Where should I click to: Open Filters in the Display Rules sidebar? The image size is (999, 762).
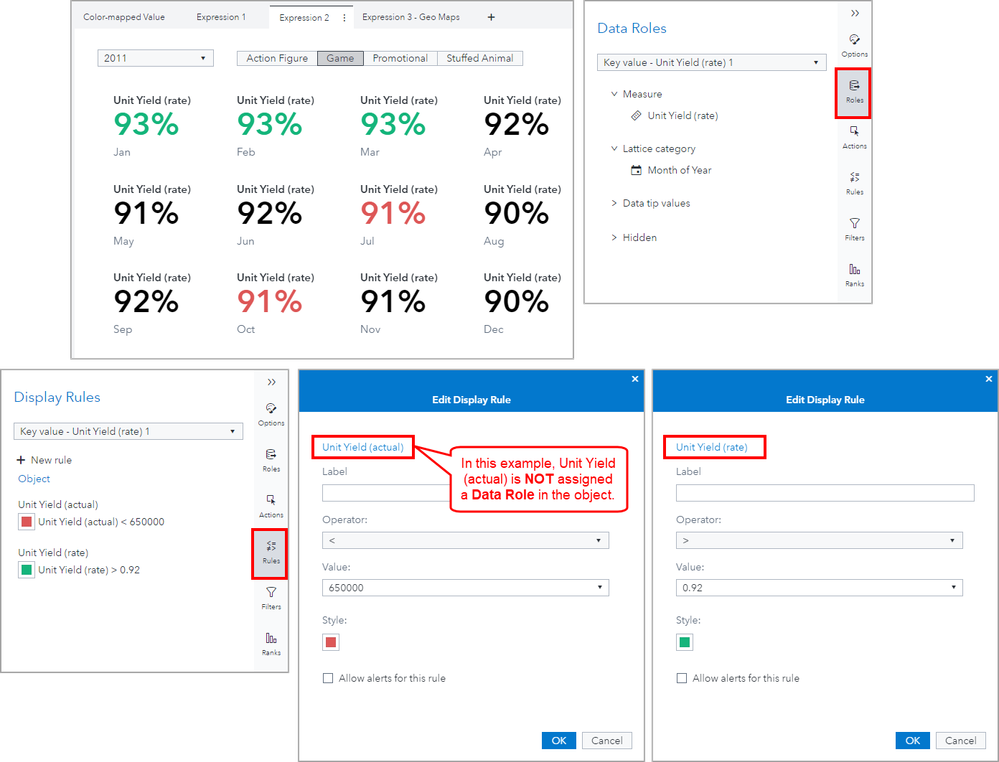point(271,597)
